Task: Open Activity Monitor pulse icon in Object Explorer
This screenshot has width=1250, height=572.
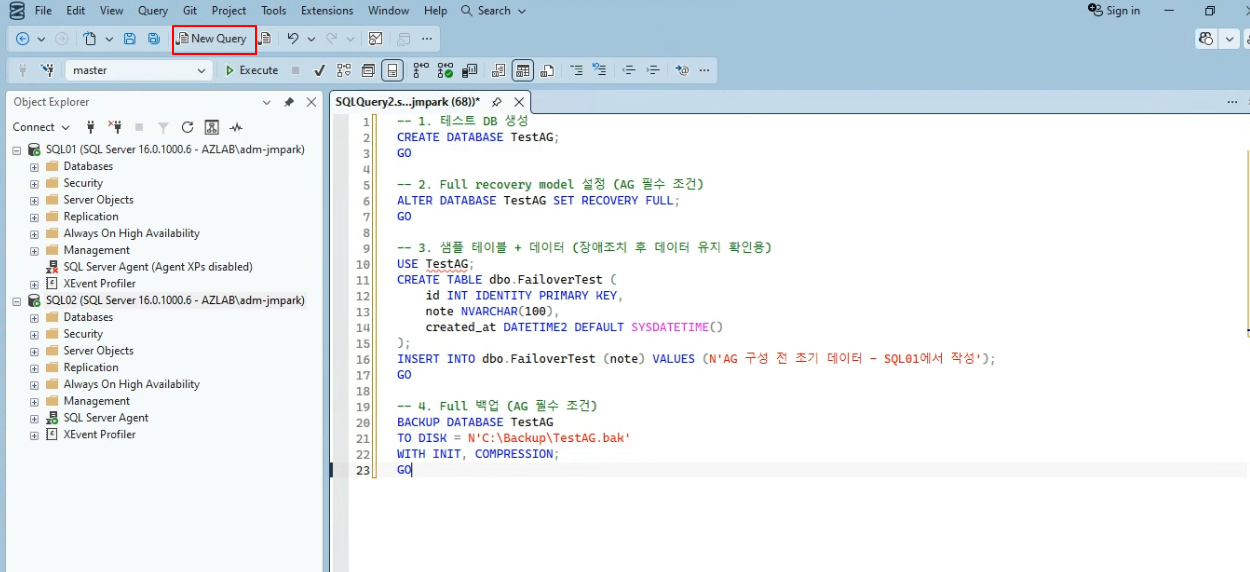Action: [x=236, y=127]
